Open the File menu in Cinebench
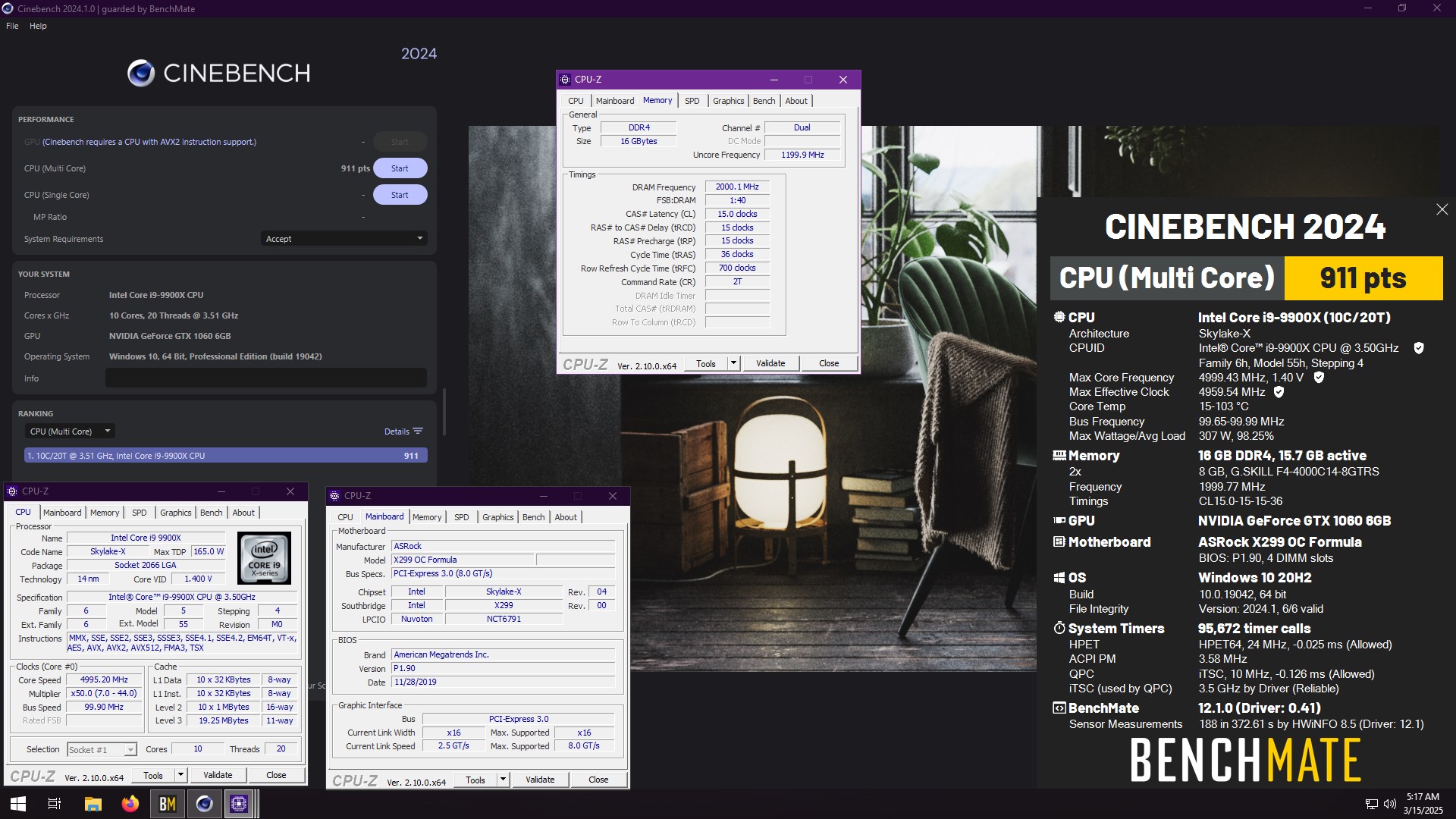Image resolution: width=1456 pixels, height=819 pixels. click(x=12, y=26)
